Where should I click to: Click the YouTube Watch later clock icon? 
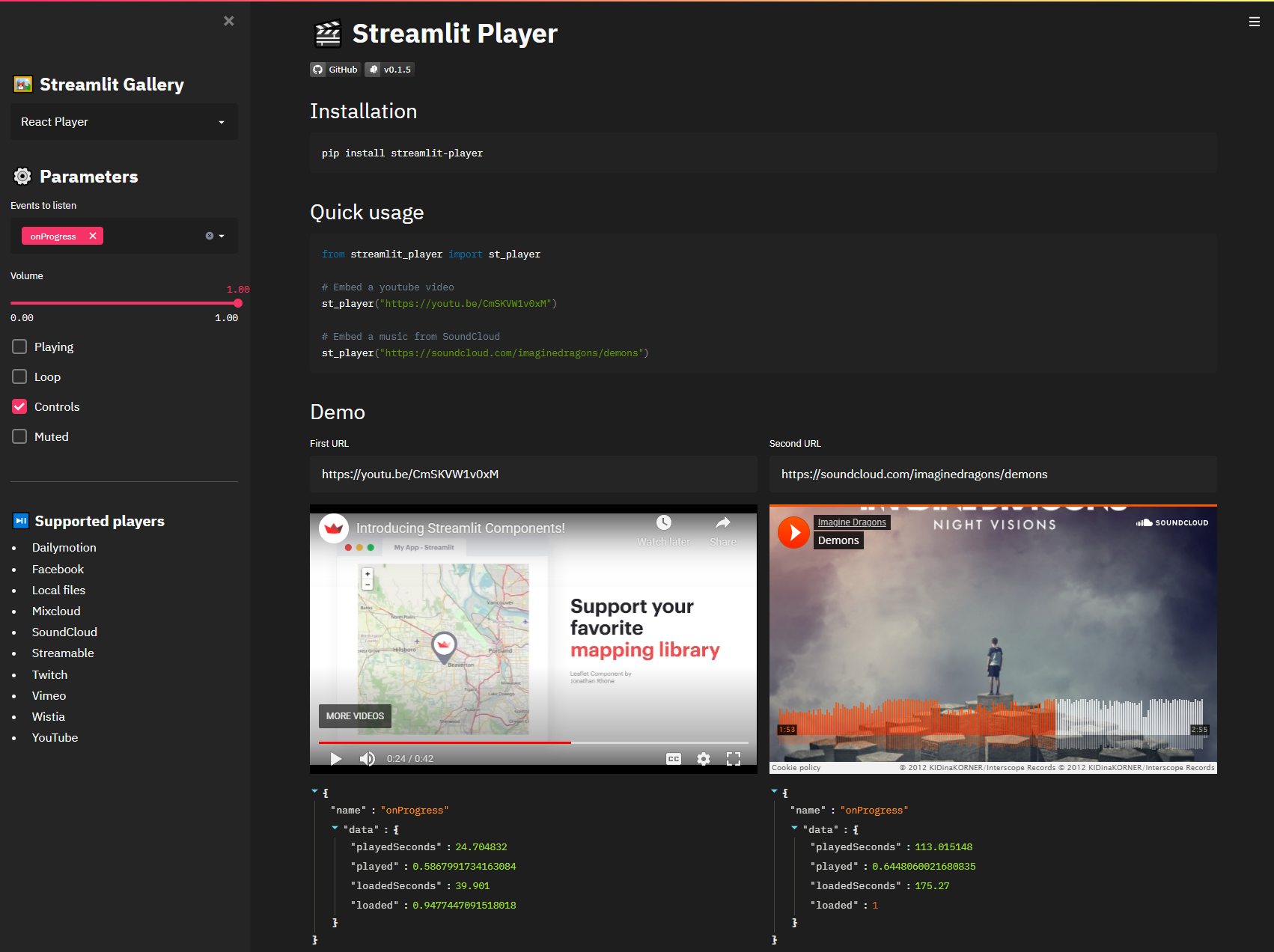click(664, 523)
